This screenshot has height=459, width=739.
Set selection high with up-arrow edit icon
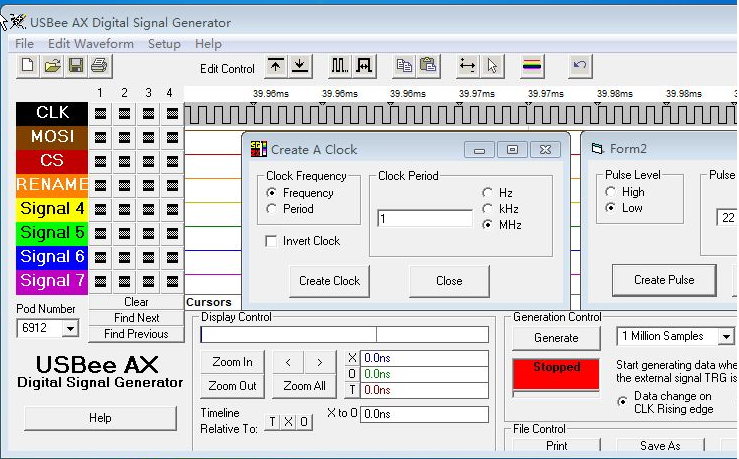click(276, 66)
